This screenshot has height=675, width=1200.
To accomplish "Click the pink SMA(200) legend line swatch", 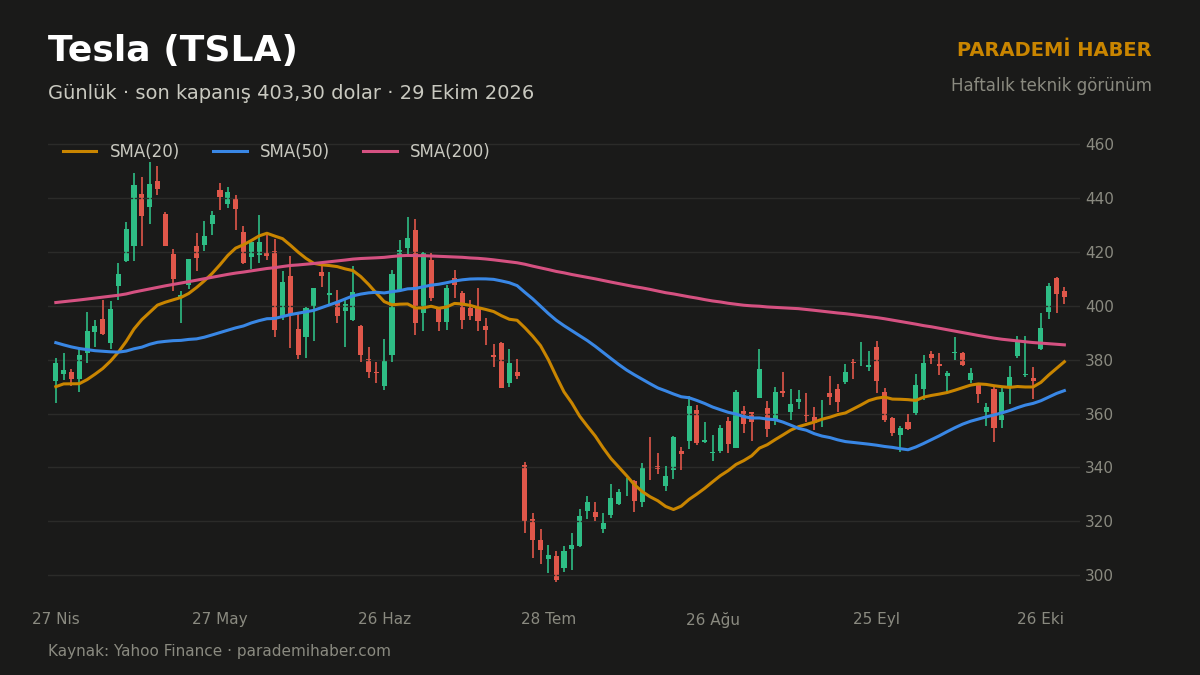I will [380, 152].
